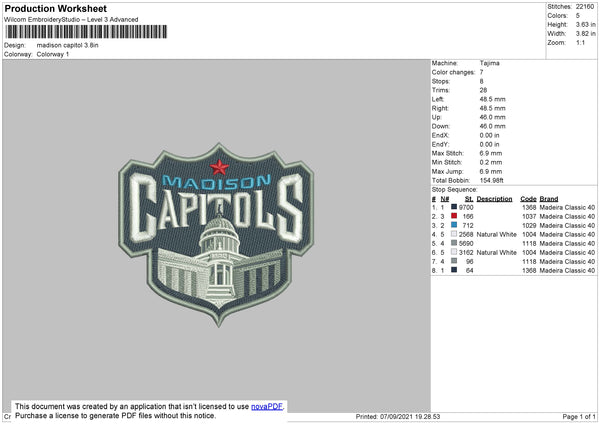The image size is (600, 424).
Task: Select the red swatch next to 166 stitches
Action: [454, 216]
